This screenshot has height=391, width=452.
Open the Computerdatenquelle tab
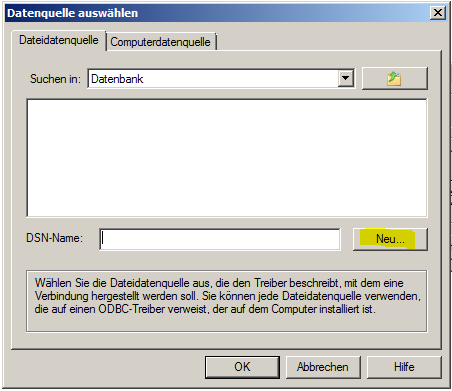[160, 42]
